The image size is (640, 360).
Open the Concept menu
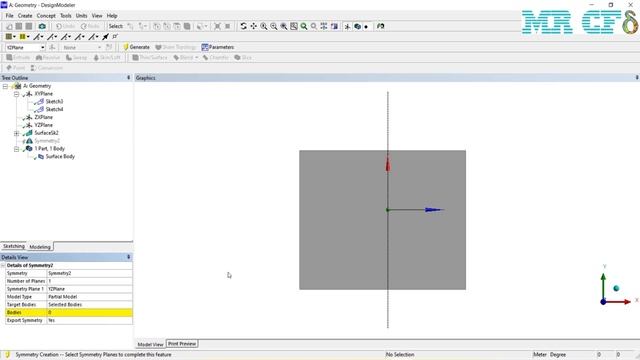pos(46,16)
